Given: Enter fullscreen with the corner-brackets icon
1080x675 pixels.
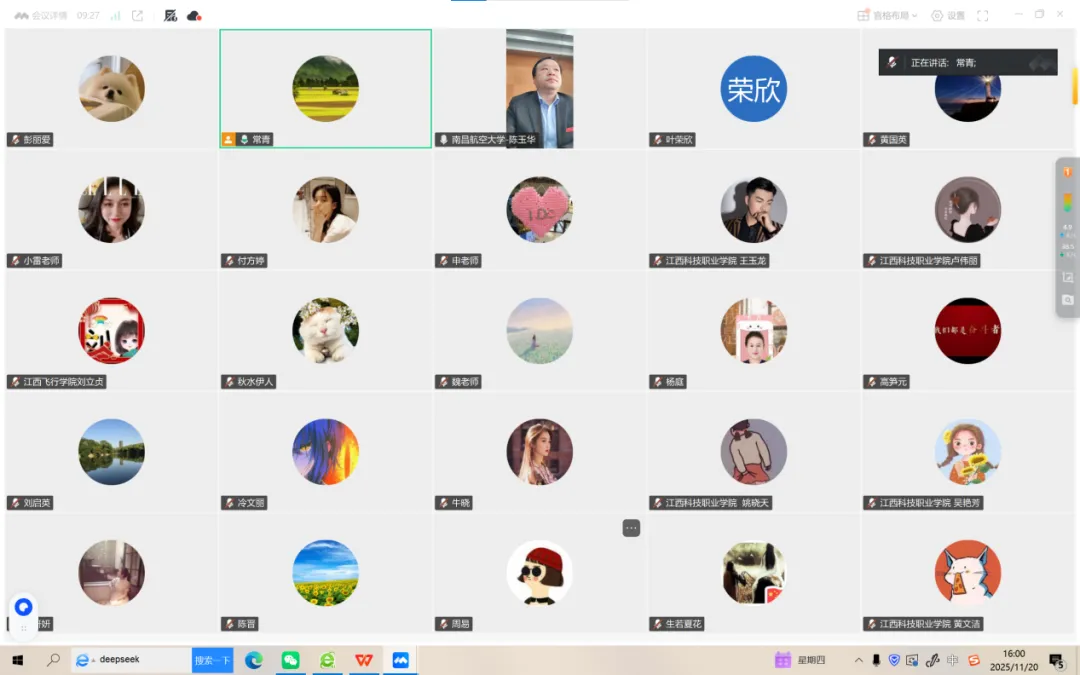Looking at the screenshot, I should pyautogui.click(x=983, y=15).
